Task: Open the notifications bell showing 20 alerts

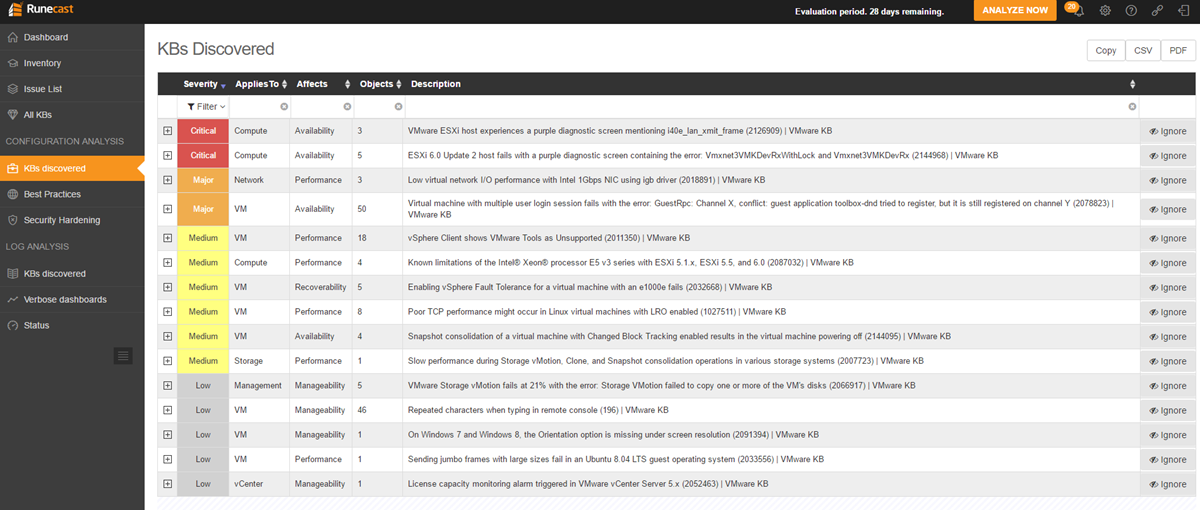Action: click(x=1076, y=10)
